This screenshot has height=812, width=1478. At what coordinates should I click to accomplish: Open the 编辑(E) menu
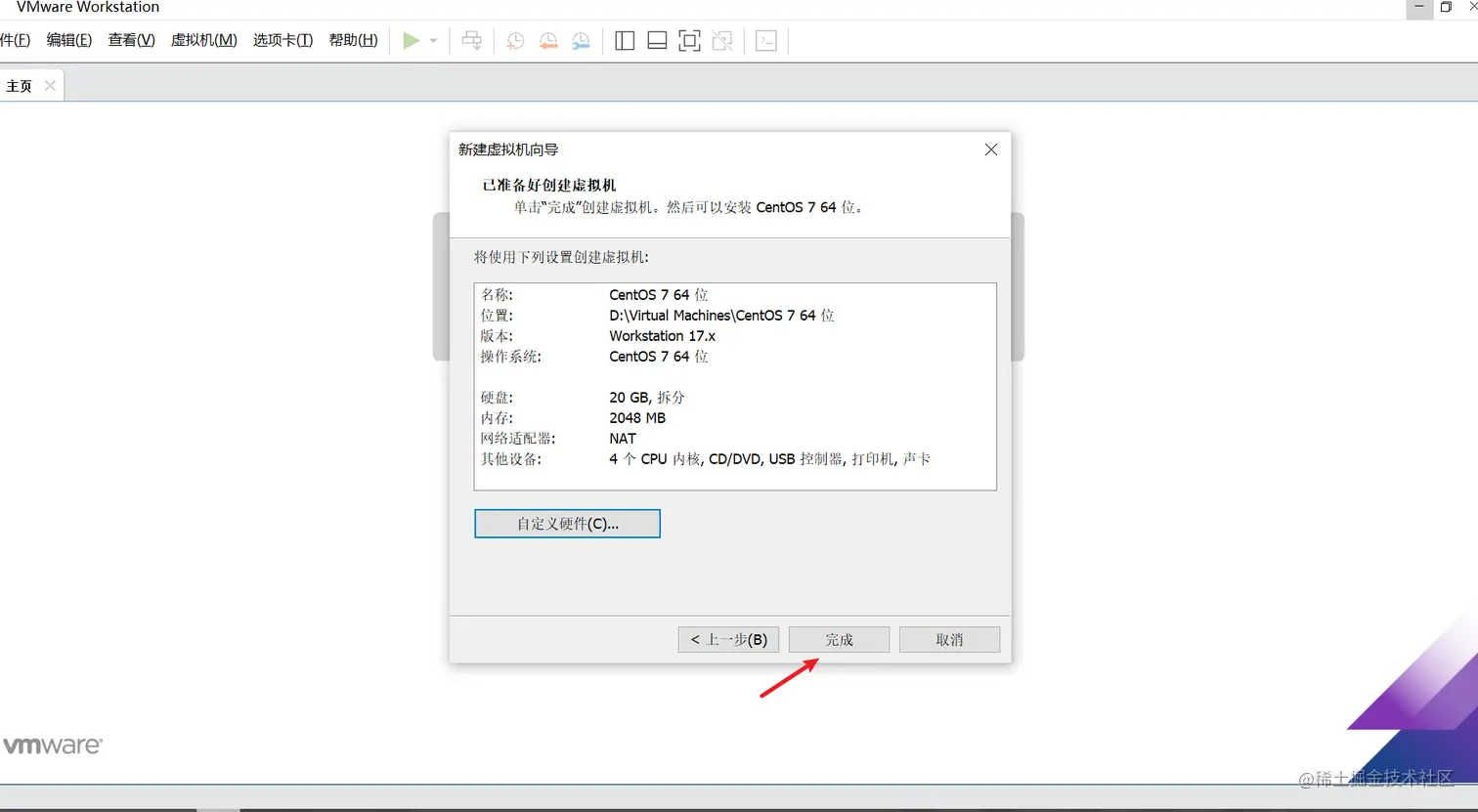pos(69,40)
